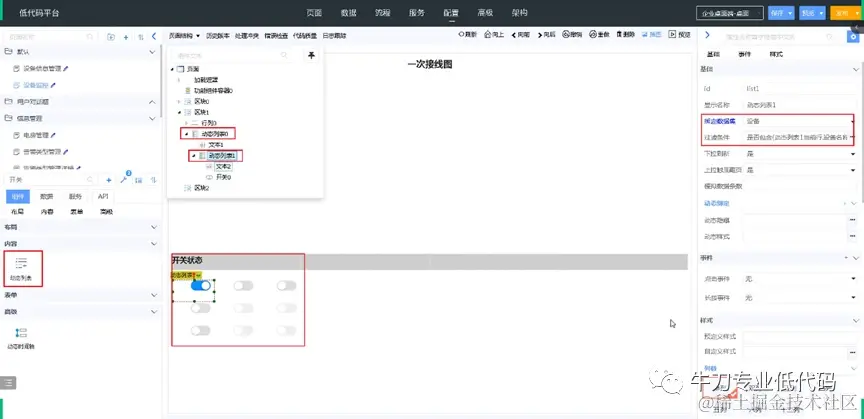Open the 企业桌面端-桌面 dropdown in the top bar
Image resolution: width=864 pixels, height=419 pixels.
pos(729,13)
